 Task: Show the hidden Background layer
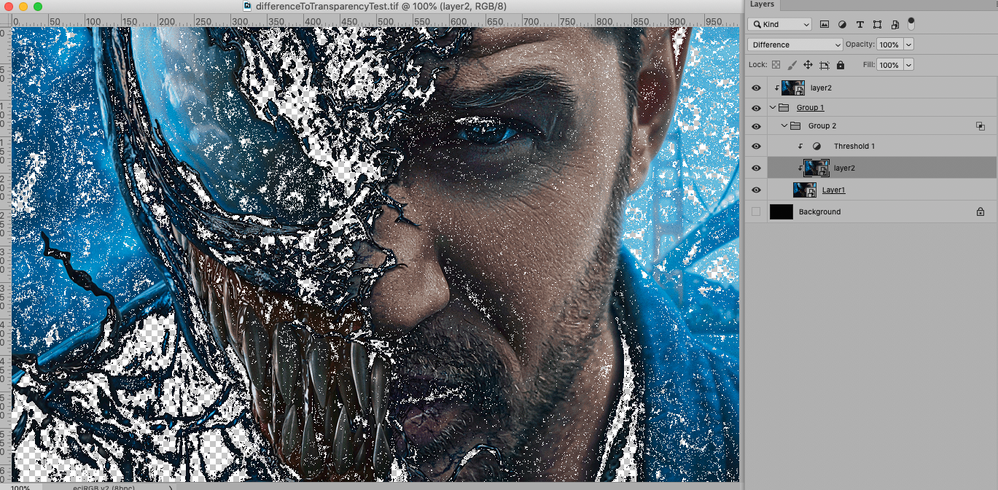point(756,212)
